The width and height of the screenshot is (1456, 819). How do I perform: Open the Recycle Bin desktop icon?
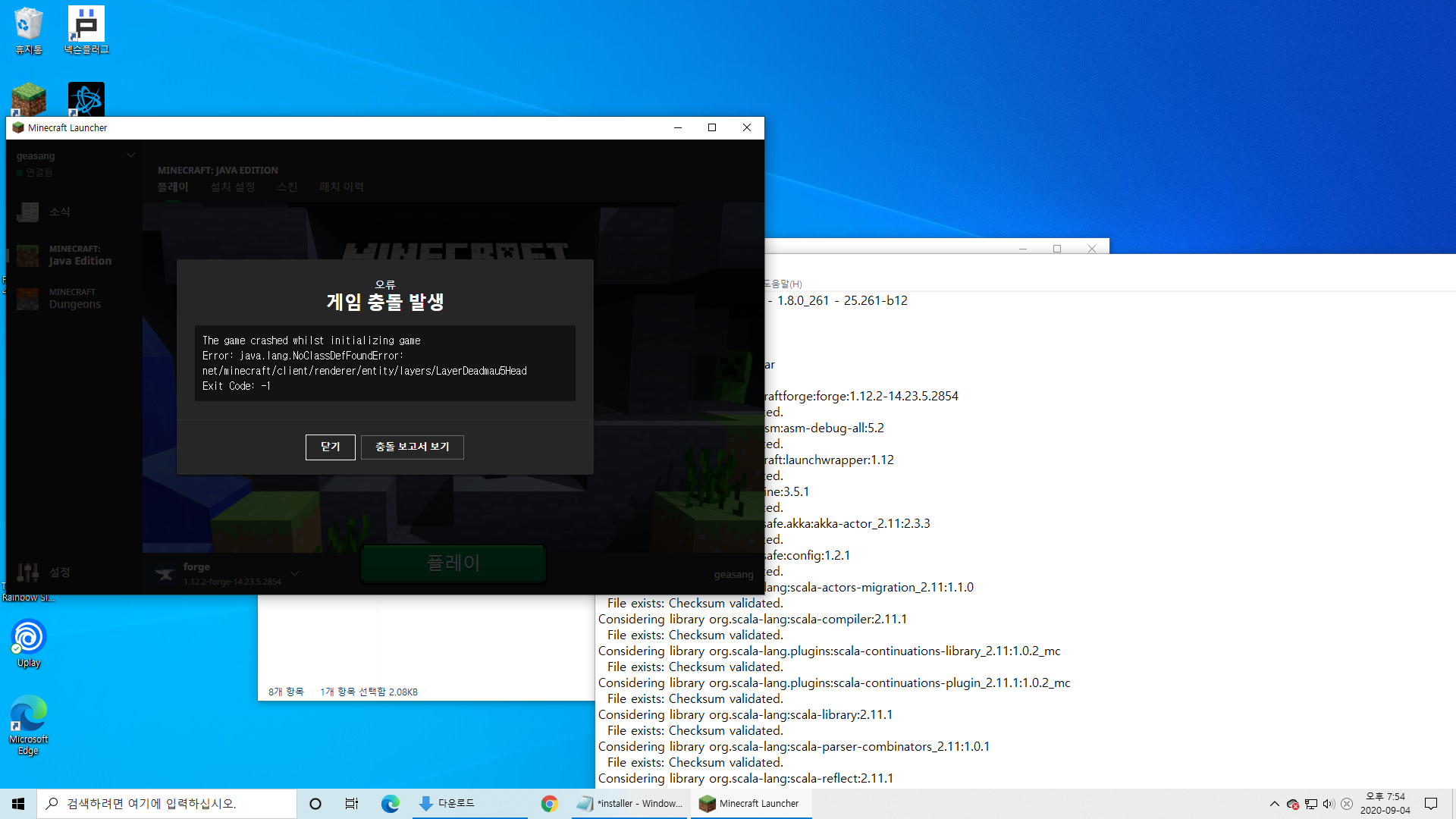coord(29,30)
